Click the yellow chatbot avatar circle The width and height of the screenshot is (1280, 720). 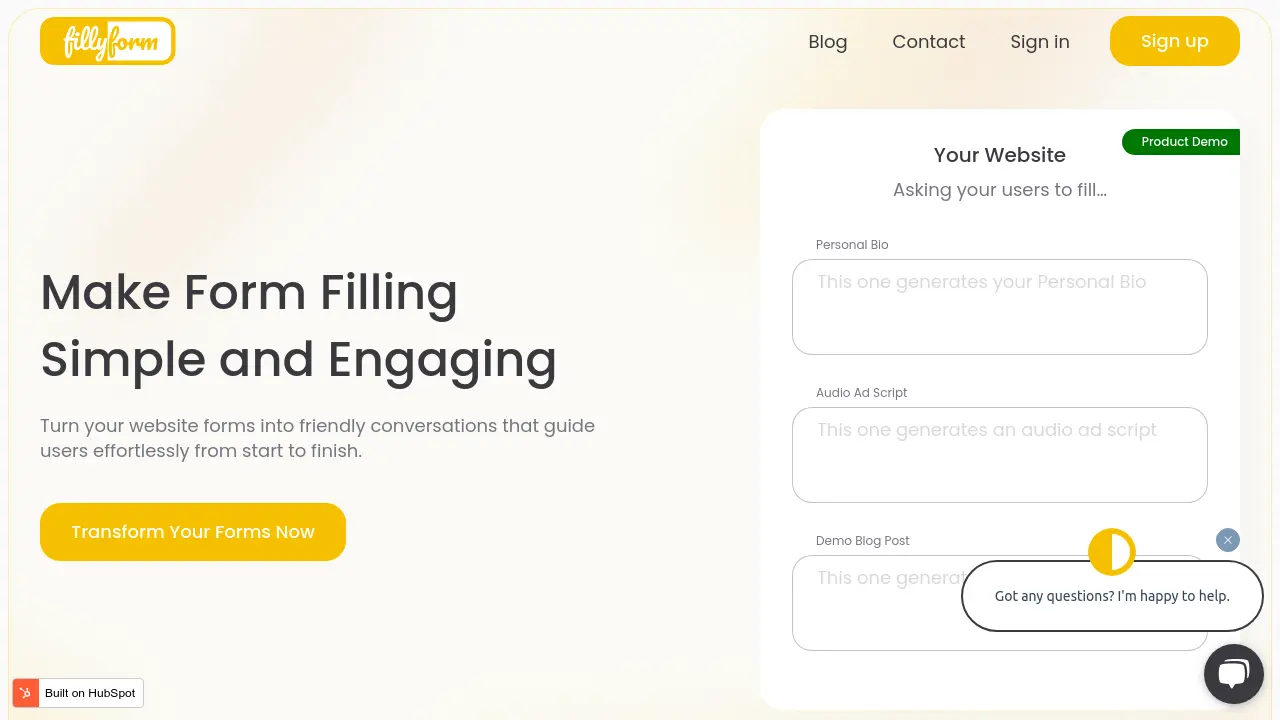click(x=1111, y=551)
